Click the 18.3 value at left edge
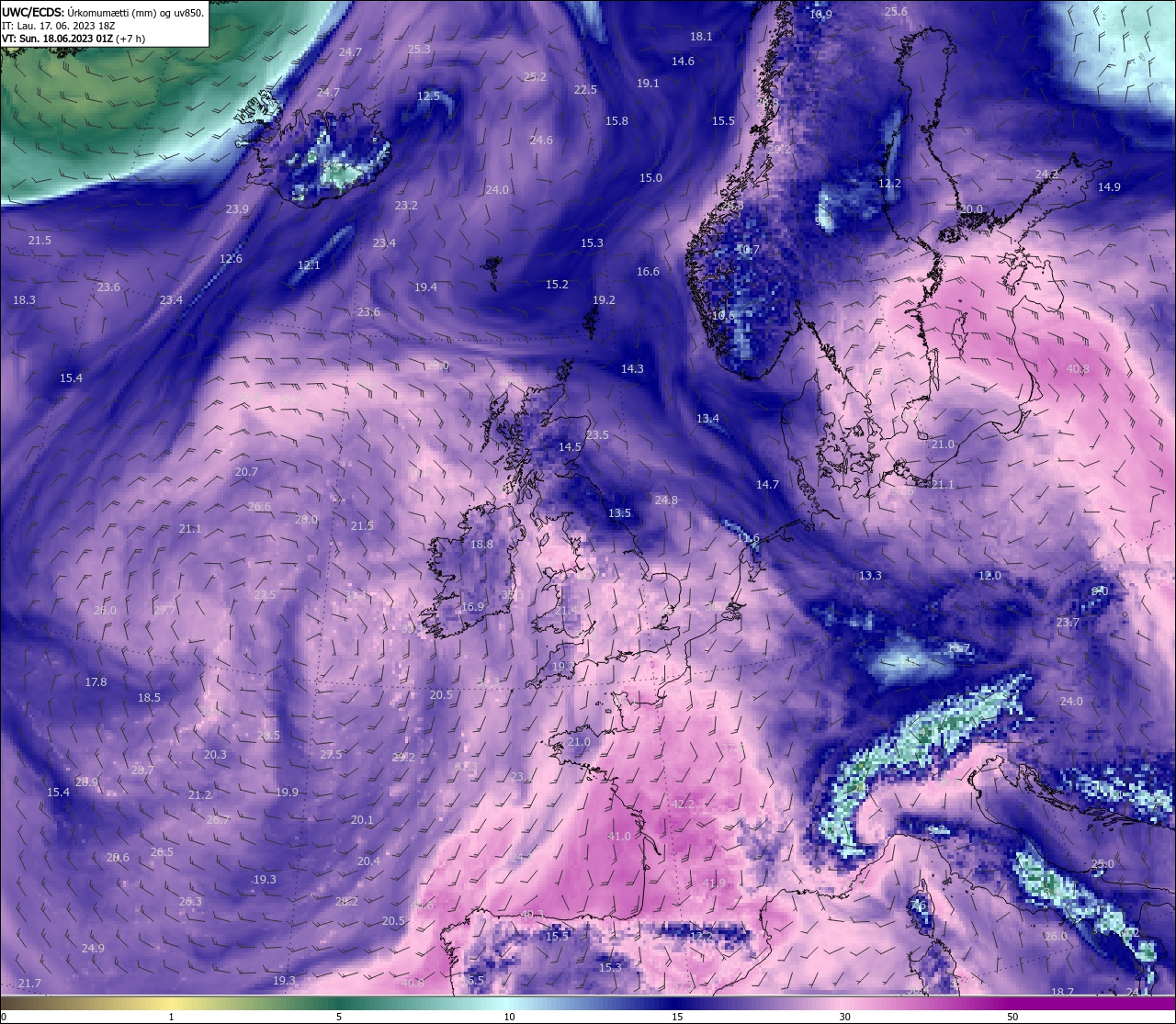Viewport: 1176px width, 1024px height. tap(24, 300)
